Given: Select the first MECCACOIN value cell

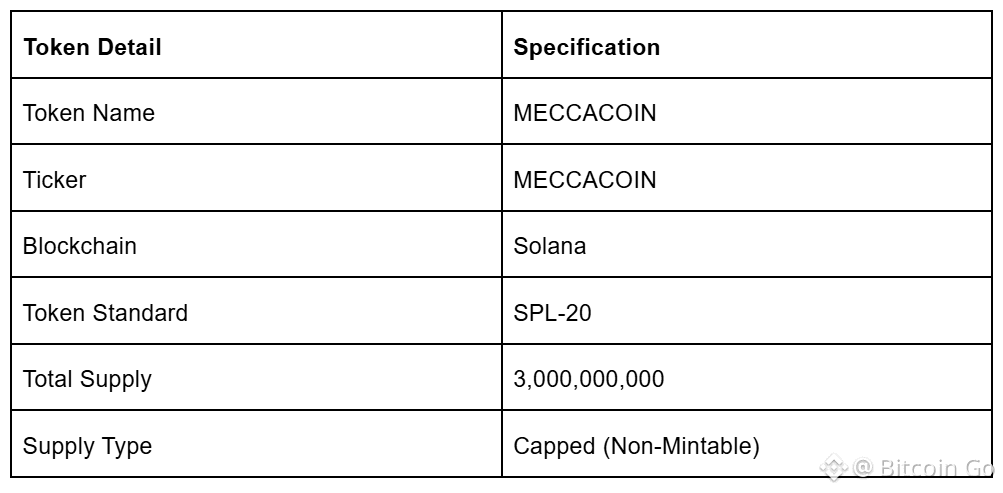Looking at the screenshot, I should [585, 113].
